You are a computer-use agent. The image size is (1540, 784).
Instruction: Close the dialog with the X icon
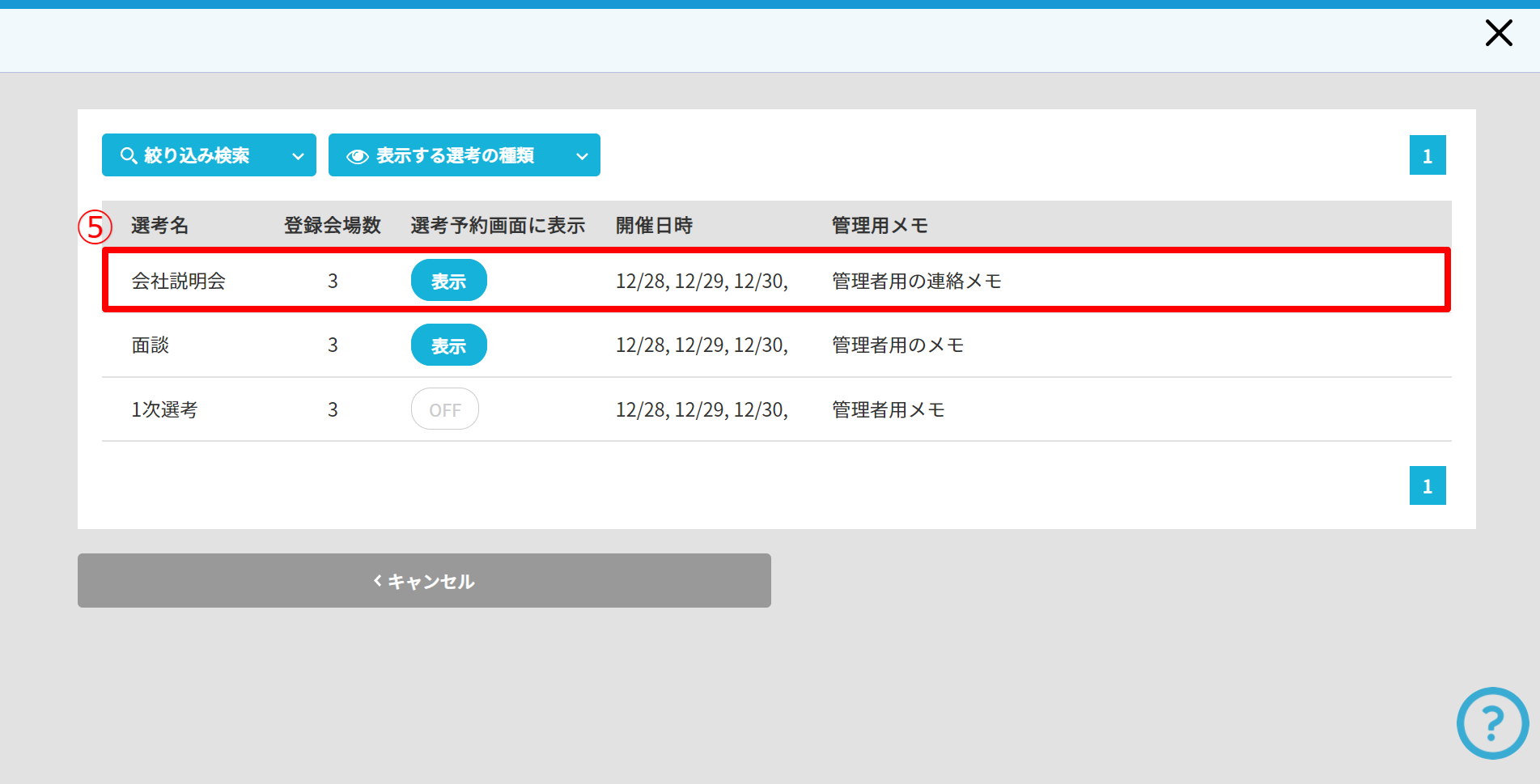[x=1498, y=33]
